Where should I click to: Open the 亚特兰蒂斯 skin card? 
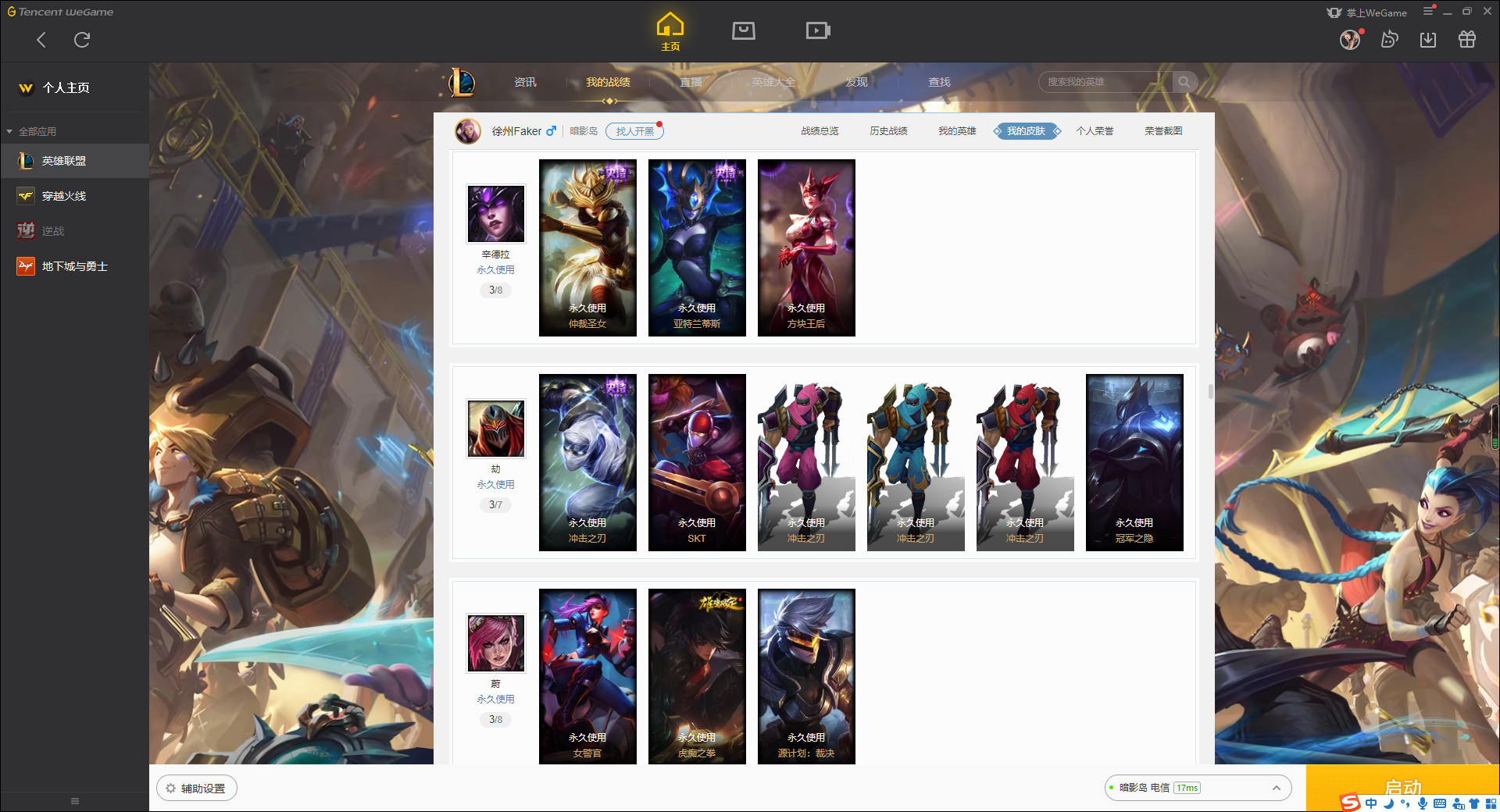click(697, 248)
